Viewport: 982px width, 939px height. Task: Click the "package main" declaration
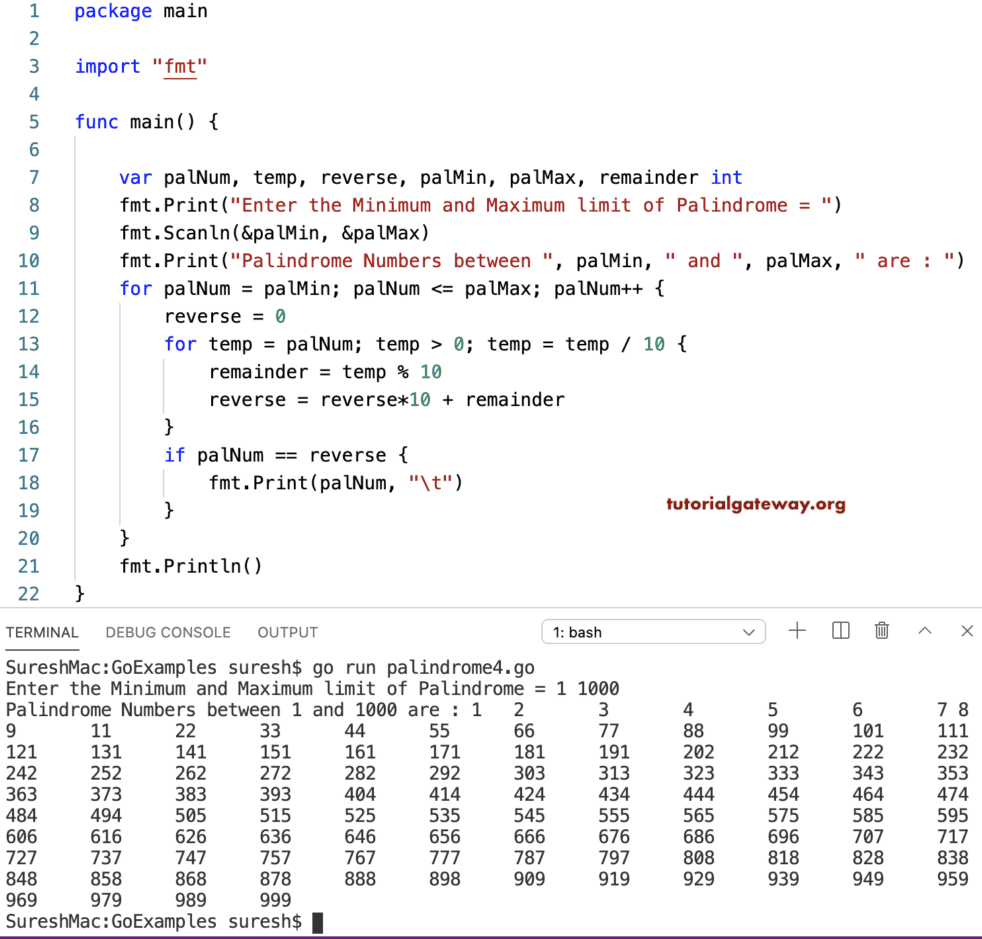coord(140,11)
